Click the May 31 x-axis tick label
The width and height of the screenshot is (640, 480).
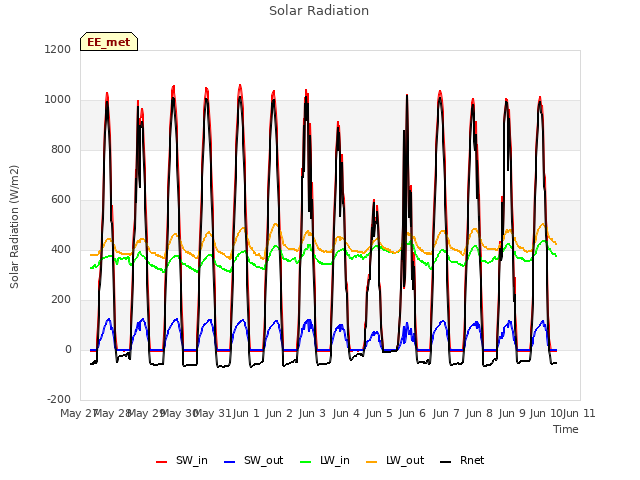(x=212, y=413)
